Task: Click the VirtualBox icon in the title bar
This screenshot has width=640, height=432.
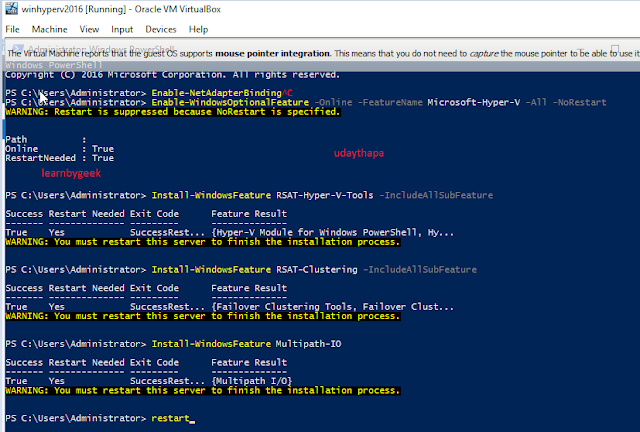Action: click(11, 9)
